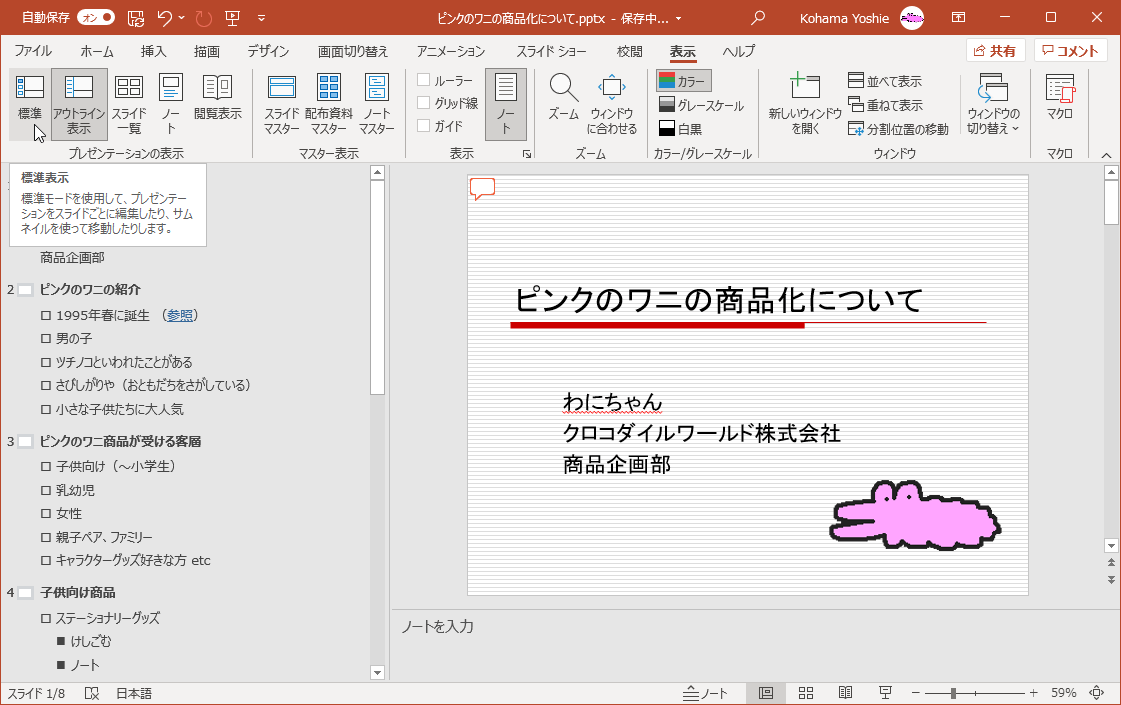This screenshot has height=705, width=1121.
Task: Click the 共有 button
Action: pyautogui.click(x=995, y=51)
